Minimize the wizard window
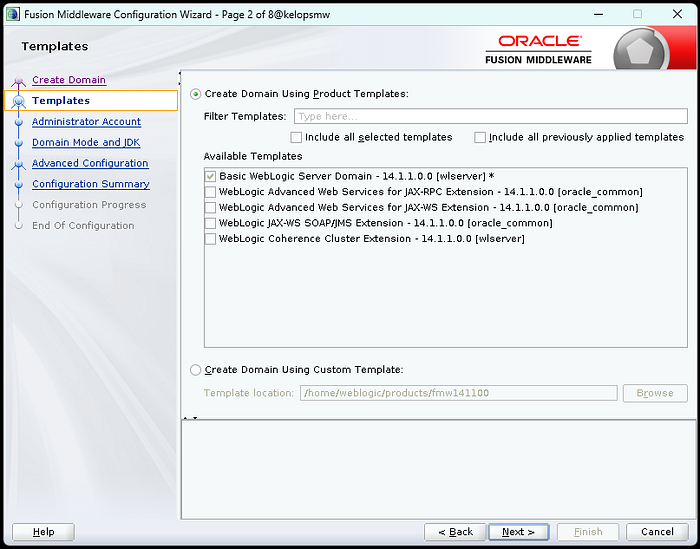This screenshot has height=549, width=700. (x=598, y=14)
